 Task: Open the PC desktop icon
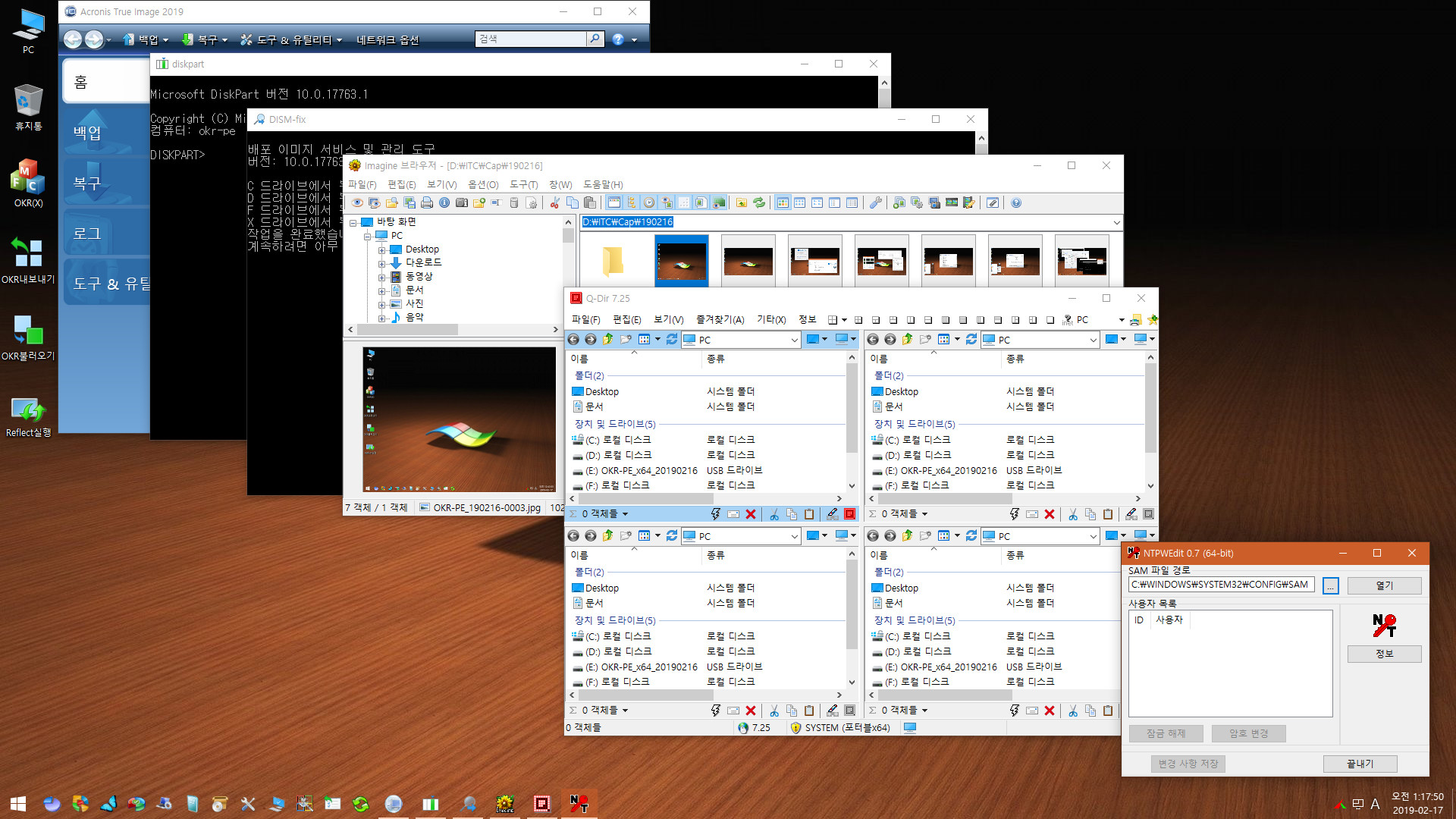coord(28,30)
